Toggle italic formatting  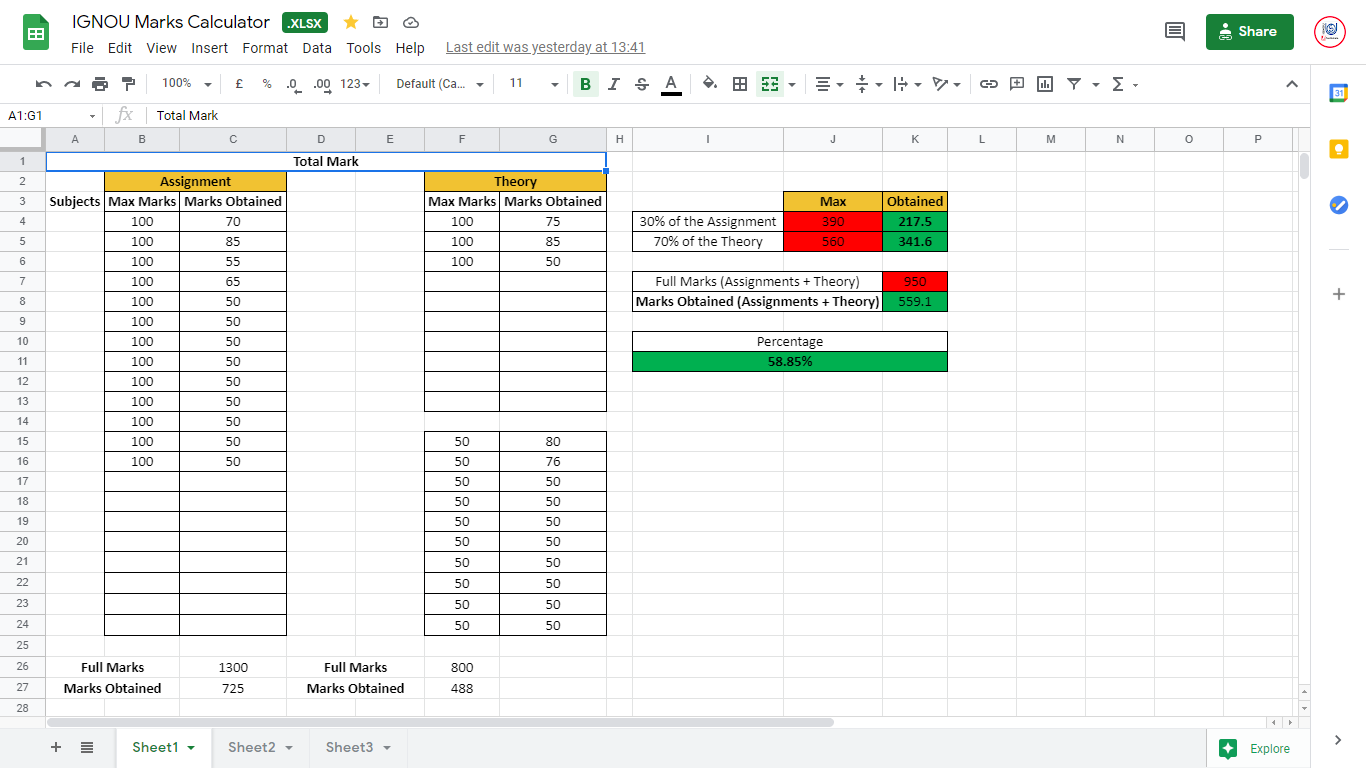614,84
